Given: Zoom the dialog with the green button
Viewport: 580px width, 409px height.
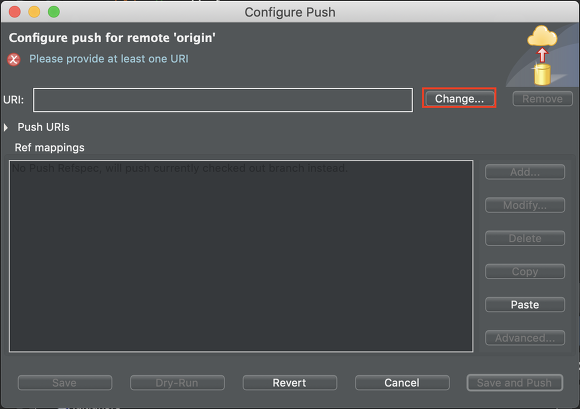Looking at the screenshot, I should point(54,12).
